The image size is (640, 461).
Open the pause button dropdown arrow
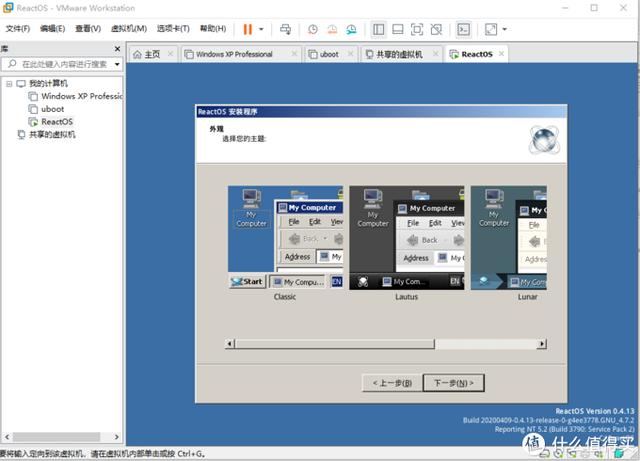261,29
